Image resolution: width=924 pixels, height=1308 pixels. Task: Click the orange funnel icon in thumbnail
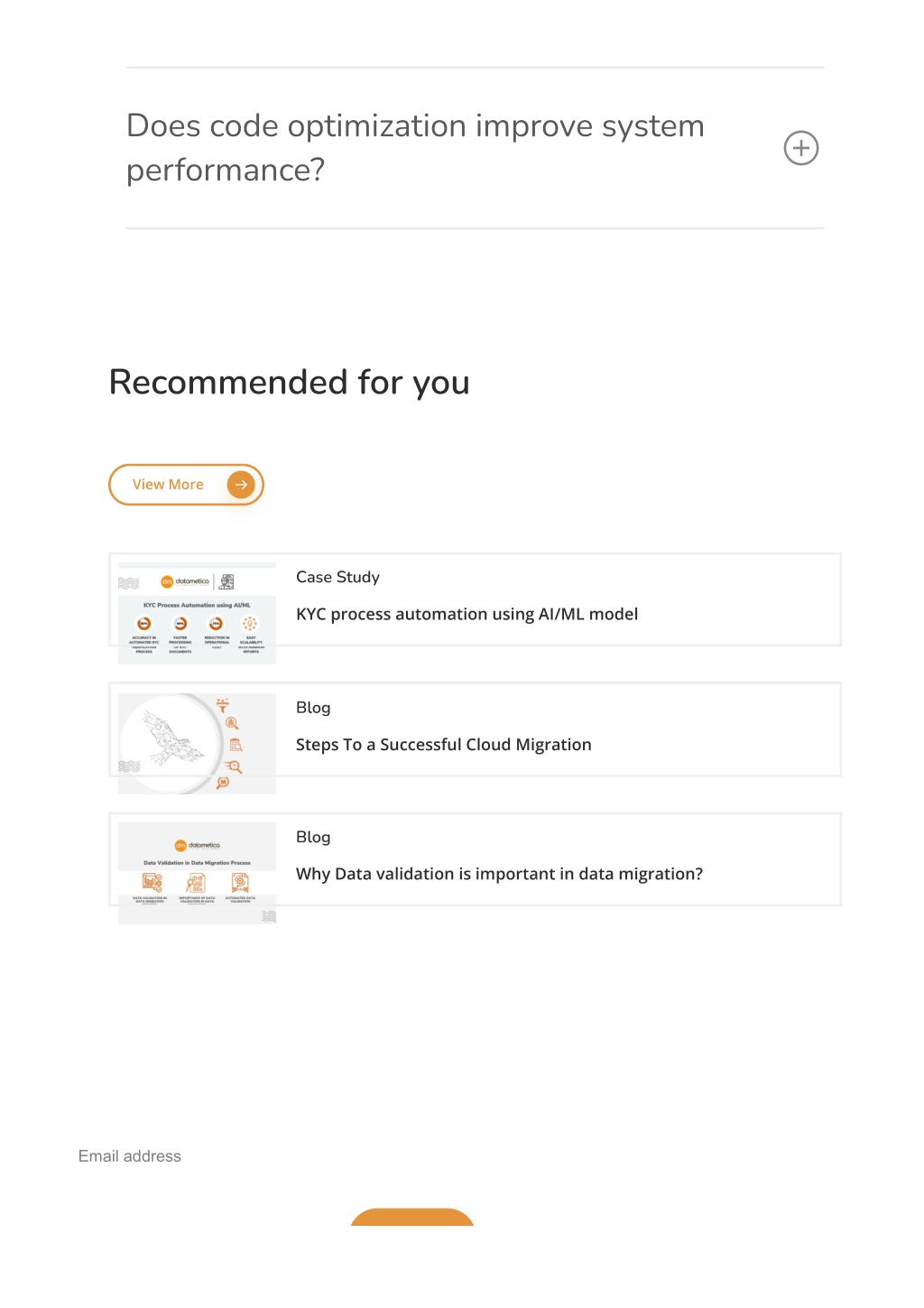coord(223,705)
